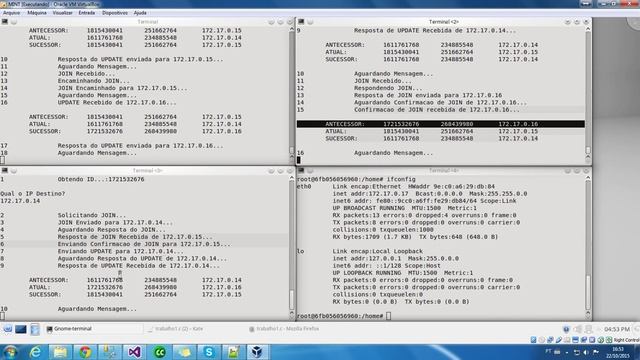Open the Windows Start button
The image size is (640, 360).
[10, 352]
